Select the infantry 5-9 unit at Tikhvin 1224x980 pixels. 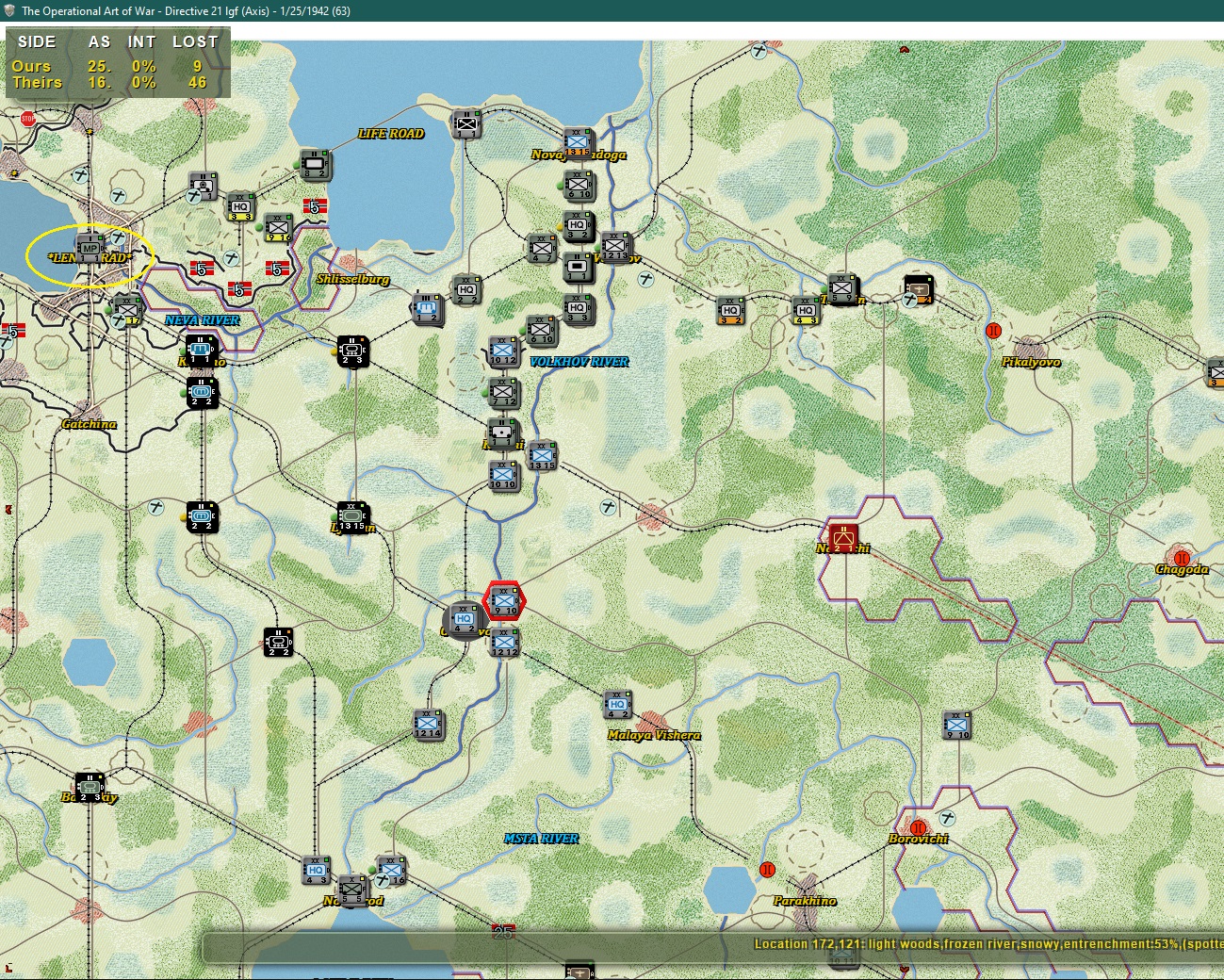point(842,289)
